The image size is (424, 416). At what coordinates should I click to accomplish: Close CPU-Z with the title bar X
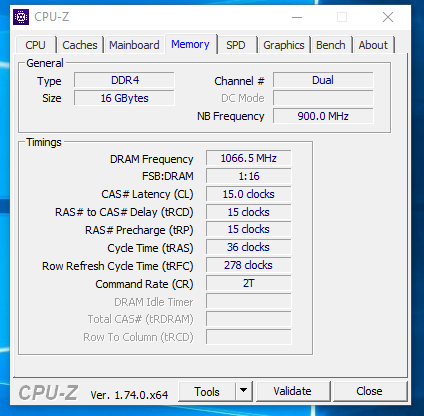[388, 17]
